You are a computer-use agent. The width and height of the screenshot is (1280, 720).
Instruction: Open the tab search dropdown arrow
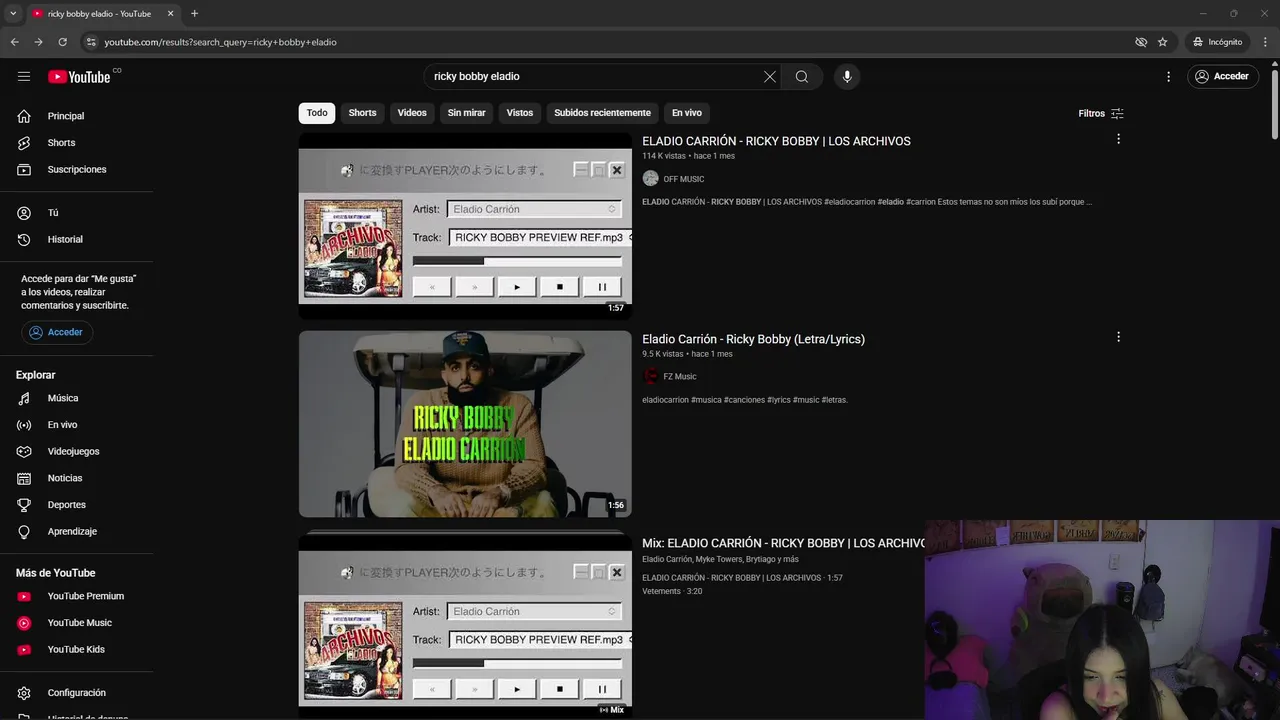13,14
